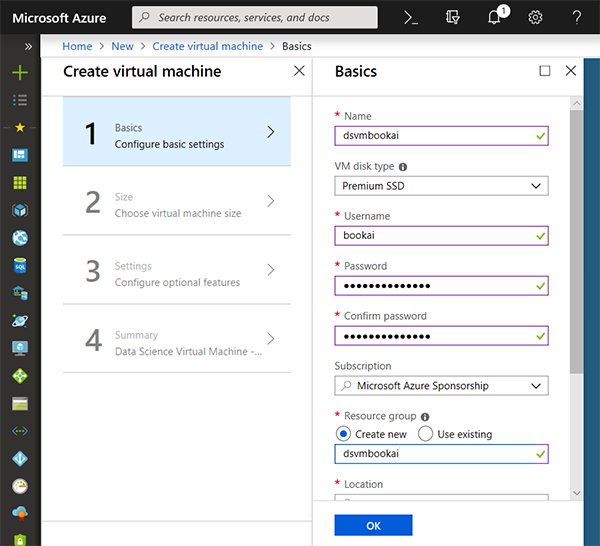600x546 pixels.
Task: Open SQL databases in the sidebar
Action: [x=20, y=266]
